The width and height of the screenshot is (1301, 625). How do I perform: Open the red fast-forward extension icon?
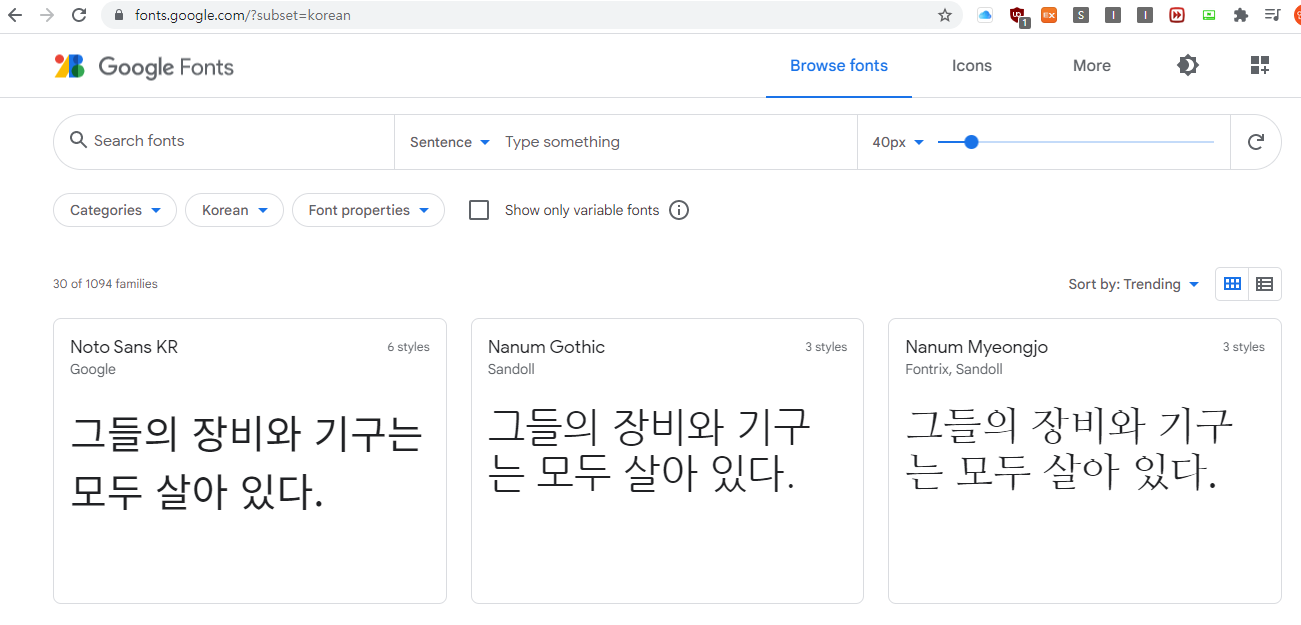pos(1177,15)
